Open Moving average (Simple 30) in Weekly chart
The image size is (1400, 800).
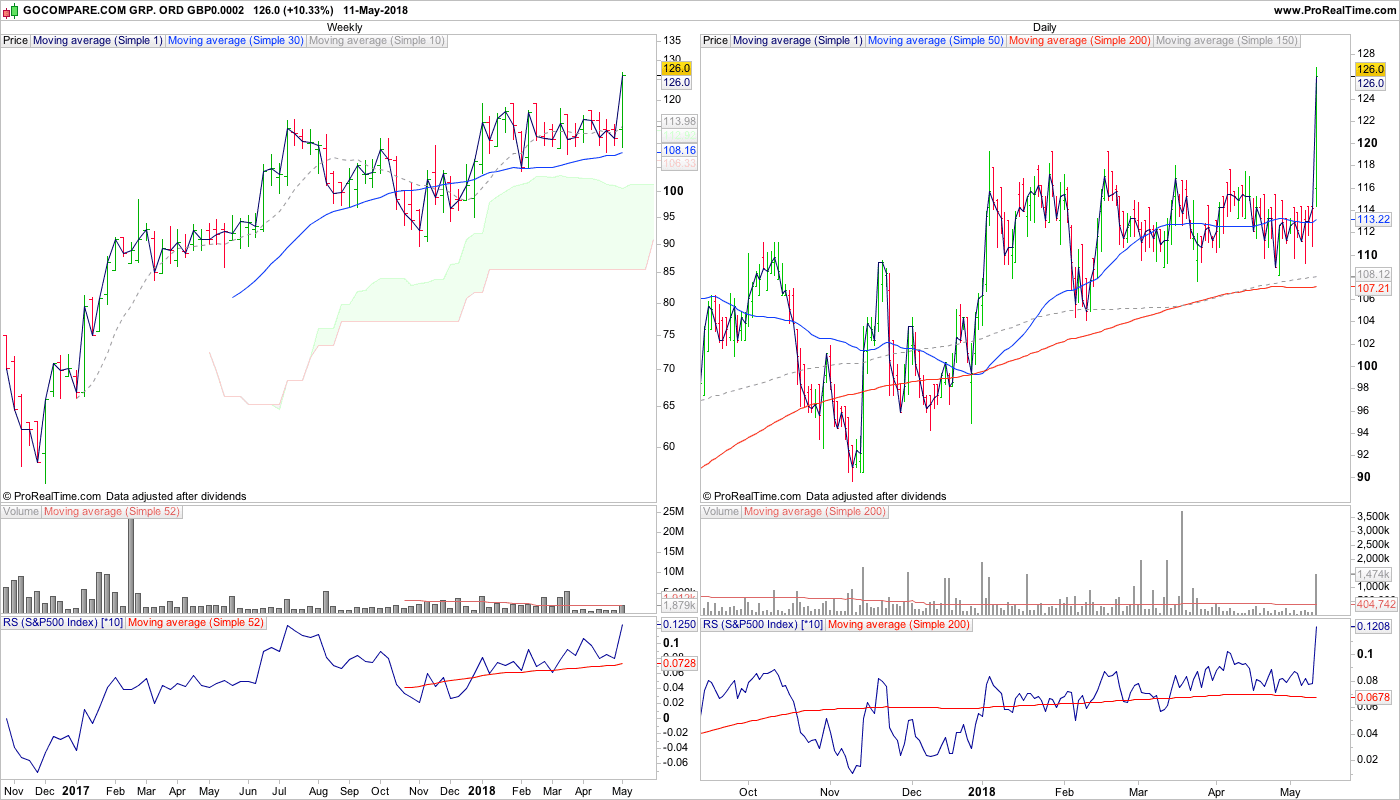tap(235, 41)
